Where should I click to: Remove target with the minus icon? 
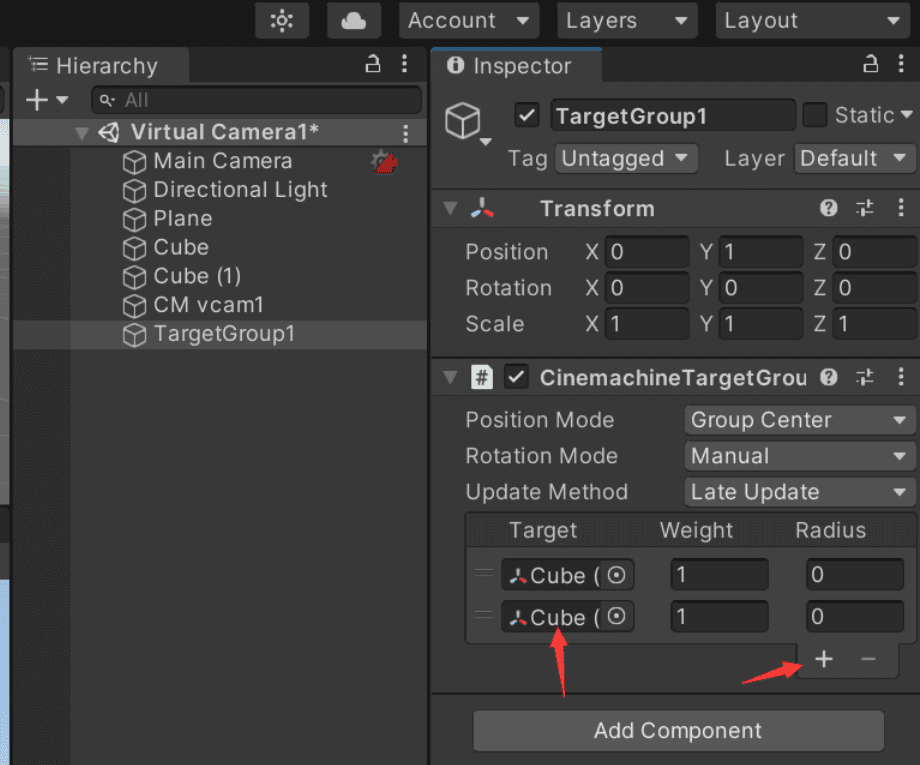pyautogui.click(x=868, y=659)
